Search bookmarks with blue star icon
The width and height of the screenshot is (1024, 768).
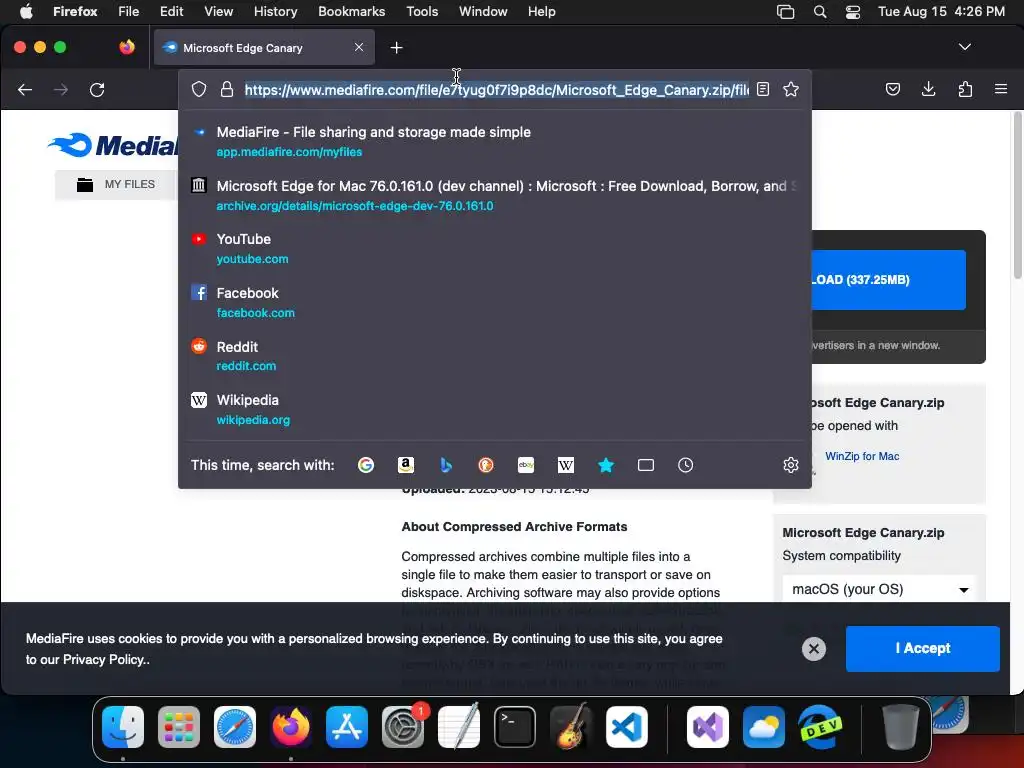606,465
